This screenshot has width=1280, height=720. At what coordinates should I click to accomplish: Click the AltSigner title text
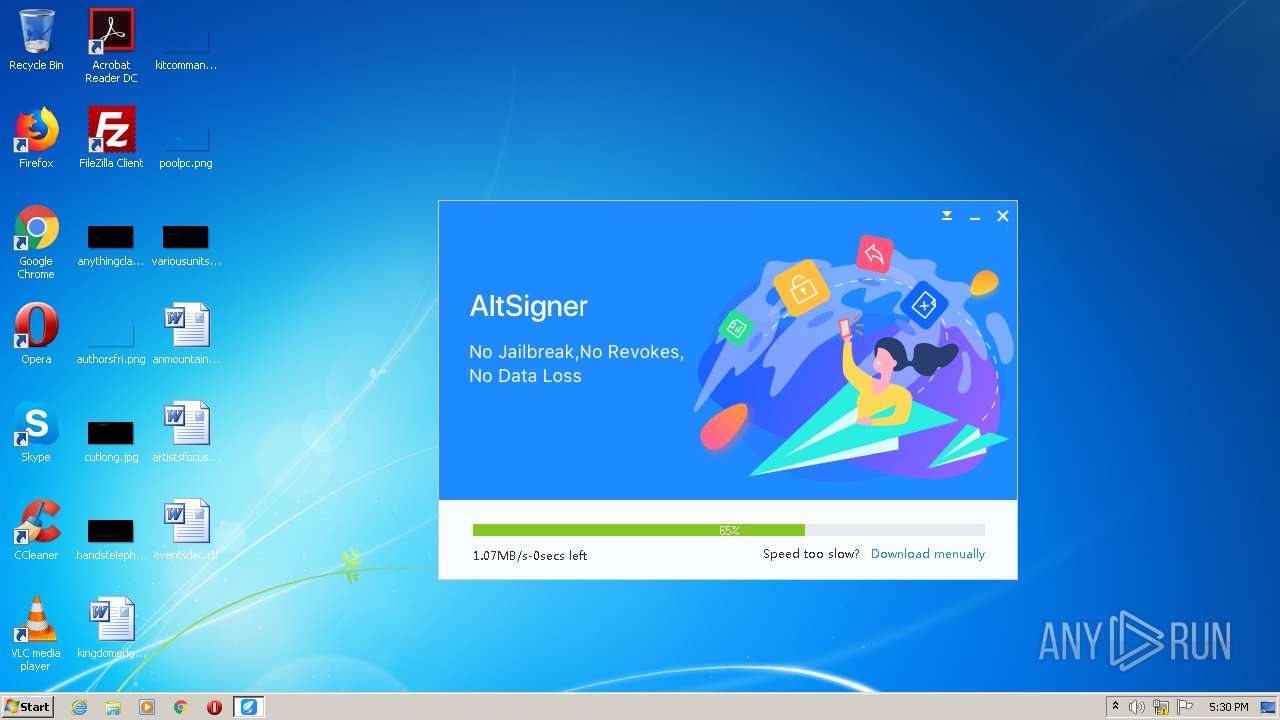coord(528,306)
